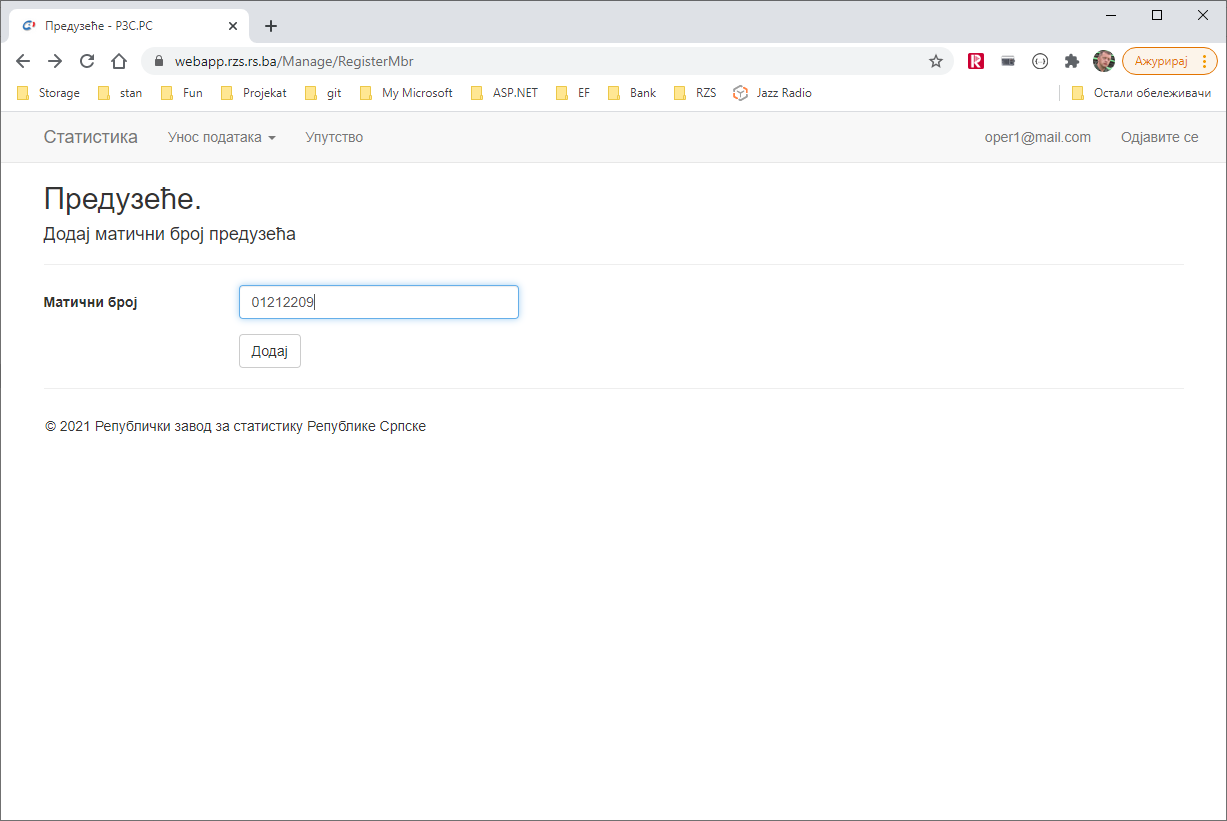This screenshot has height=821, width=1227.
Task: Open the oper1@mail.com account link
Action: 1037,137
